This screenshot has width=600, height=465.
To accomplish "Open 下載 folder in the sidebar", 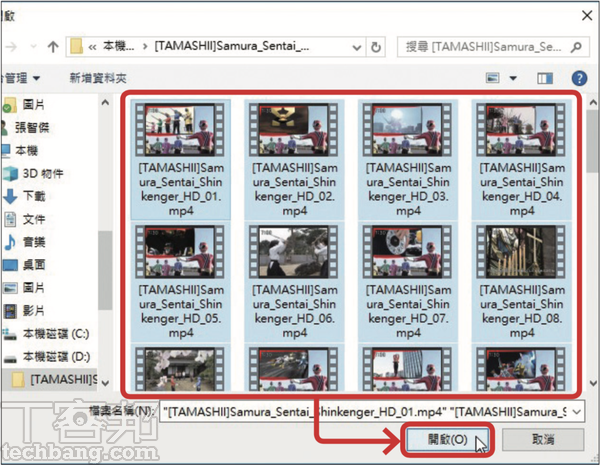I will 34,196.
